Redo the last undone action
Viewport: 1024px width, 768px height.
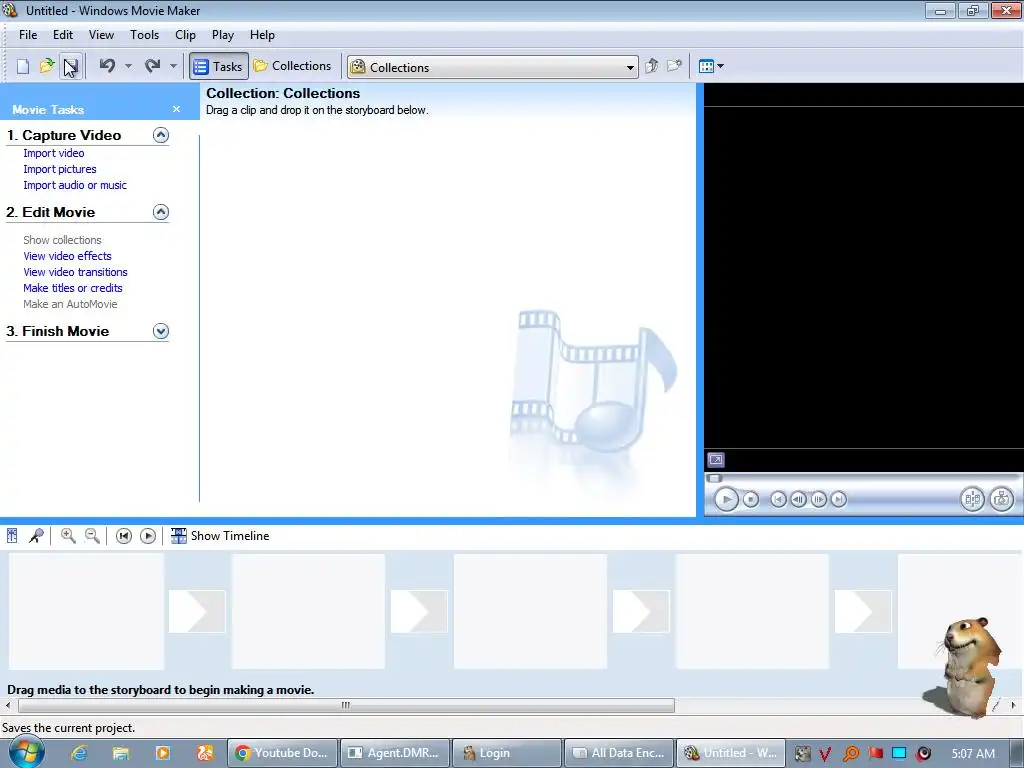click(x=153, y=65)
